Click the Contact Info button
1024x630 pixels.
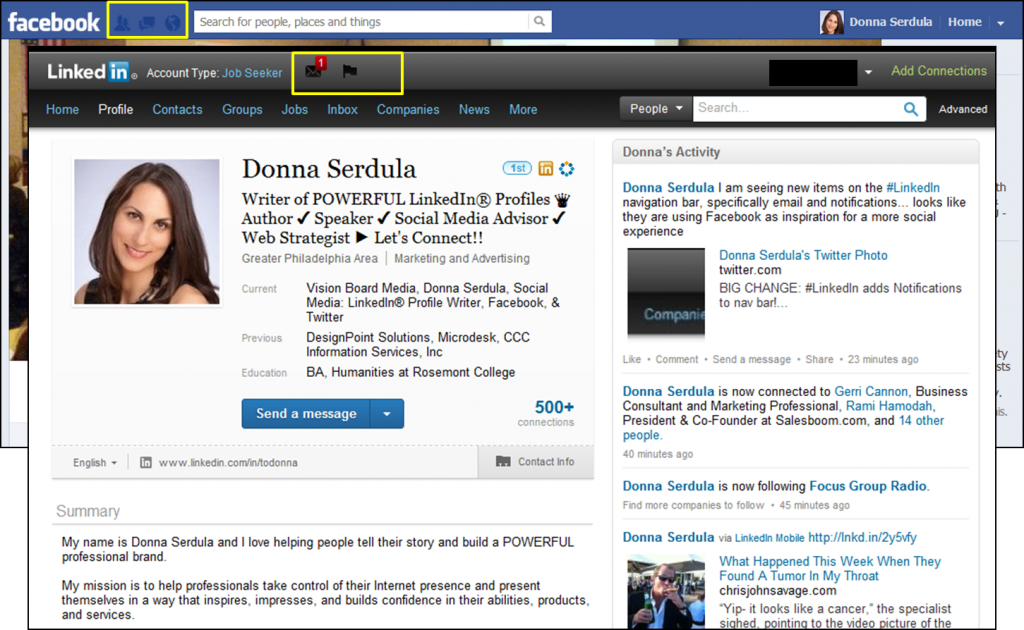(x=536, y=462)
